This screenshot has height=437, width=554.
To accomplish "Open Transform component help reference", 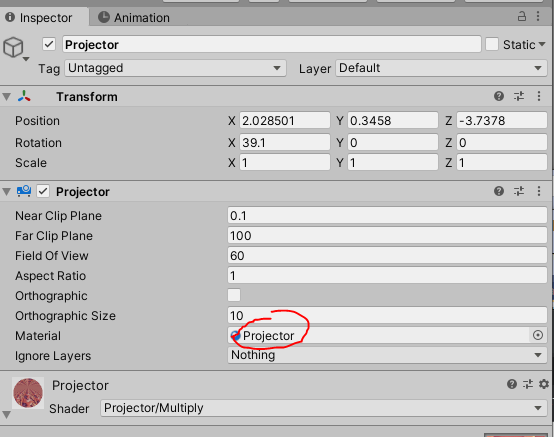I will point(499,96).
